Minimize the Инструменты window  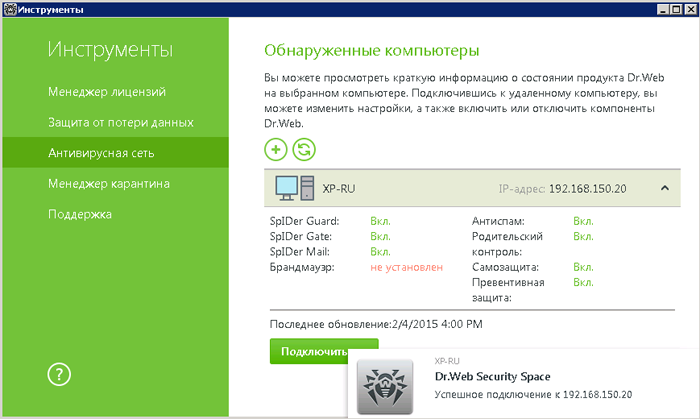663,9
